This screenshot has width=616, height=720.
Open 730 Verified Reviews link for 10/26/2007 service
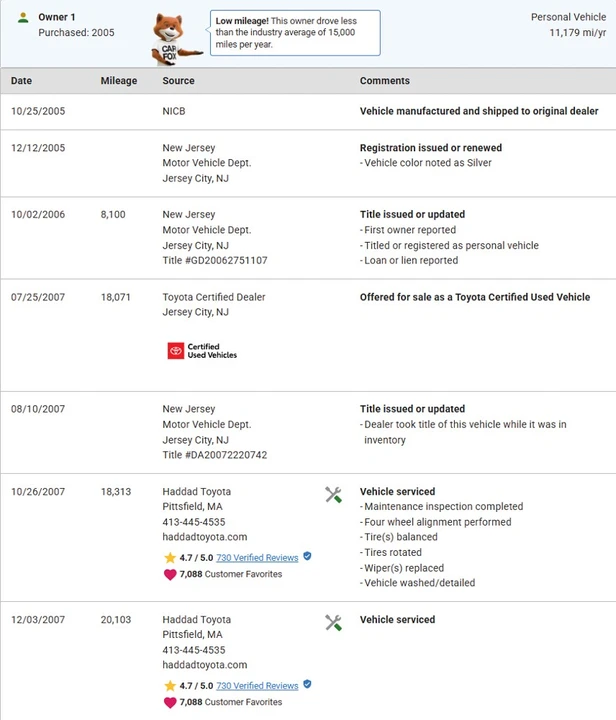click(x=257, y=557)
